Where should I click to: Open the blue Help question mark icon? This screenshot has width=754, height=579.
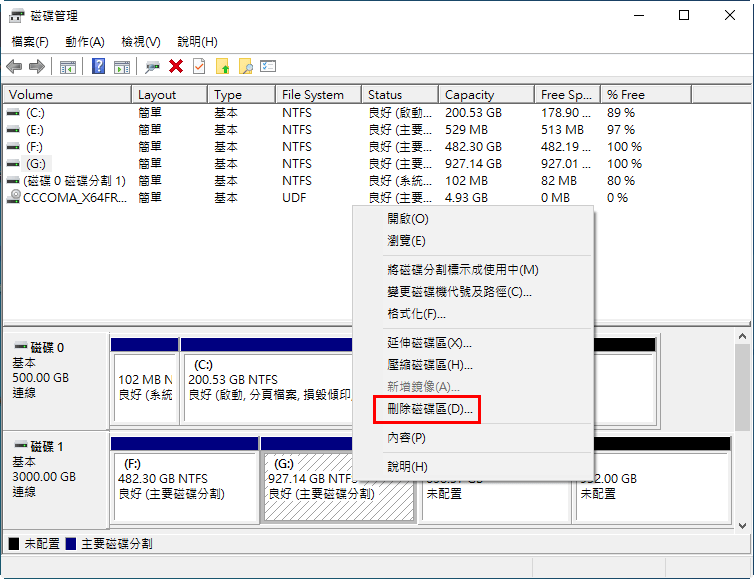tap(99, 66)
